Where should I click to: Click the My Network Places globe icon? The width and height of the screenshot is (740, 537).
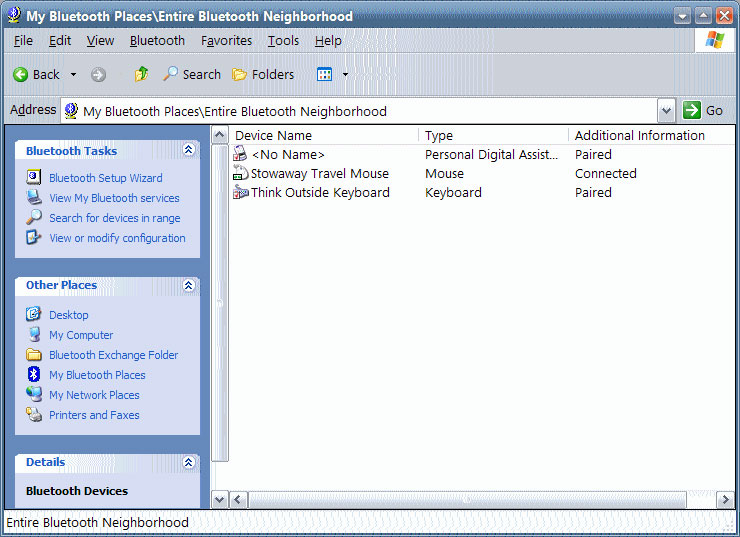[x=34, y=394]
